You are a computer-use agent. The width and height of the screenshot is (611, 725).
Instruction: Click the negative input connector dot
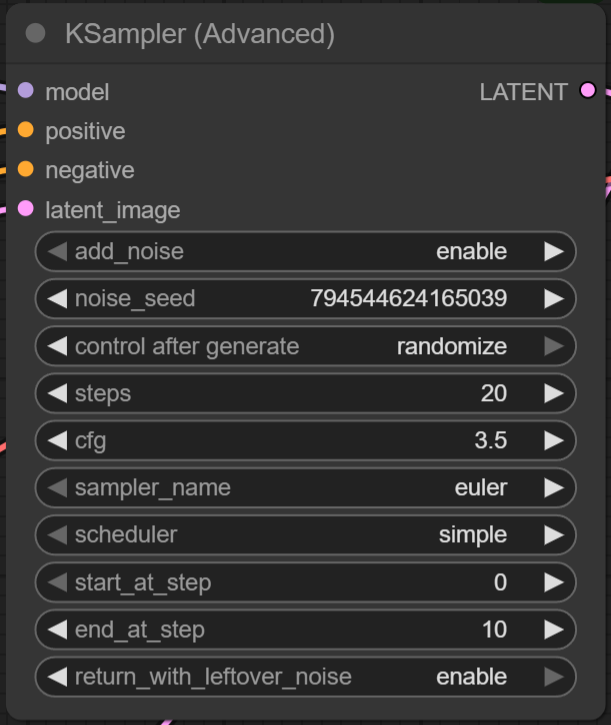click(x=26, y=170)
